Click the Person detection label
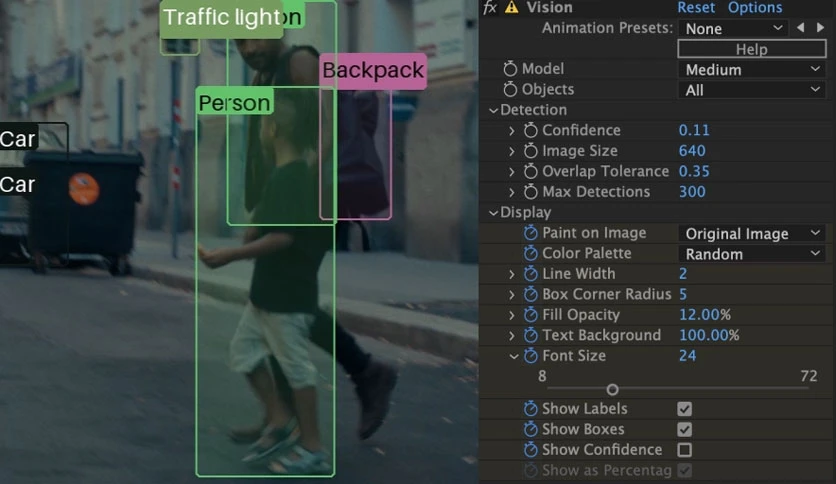This screenshot has width=836, height=484. point(235,103)
